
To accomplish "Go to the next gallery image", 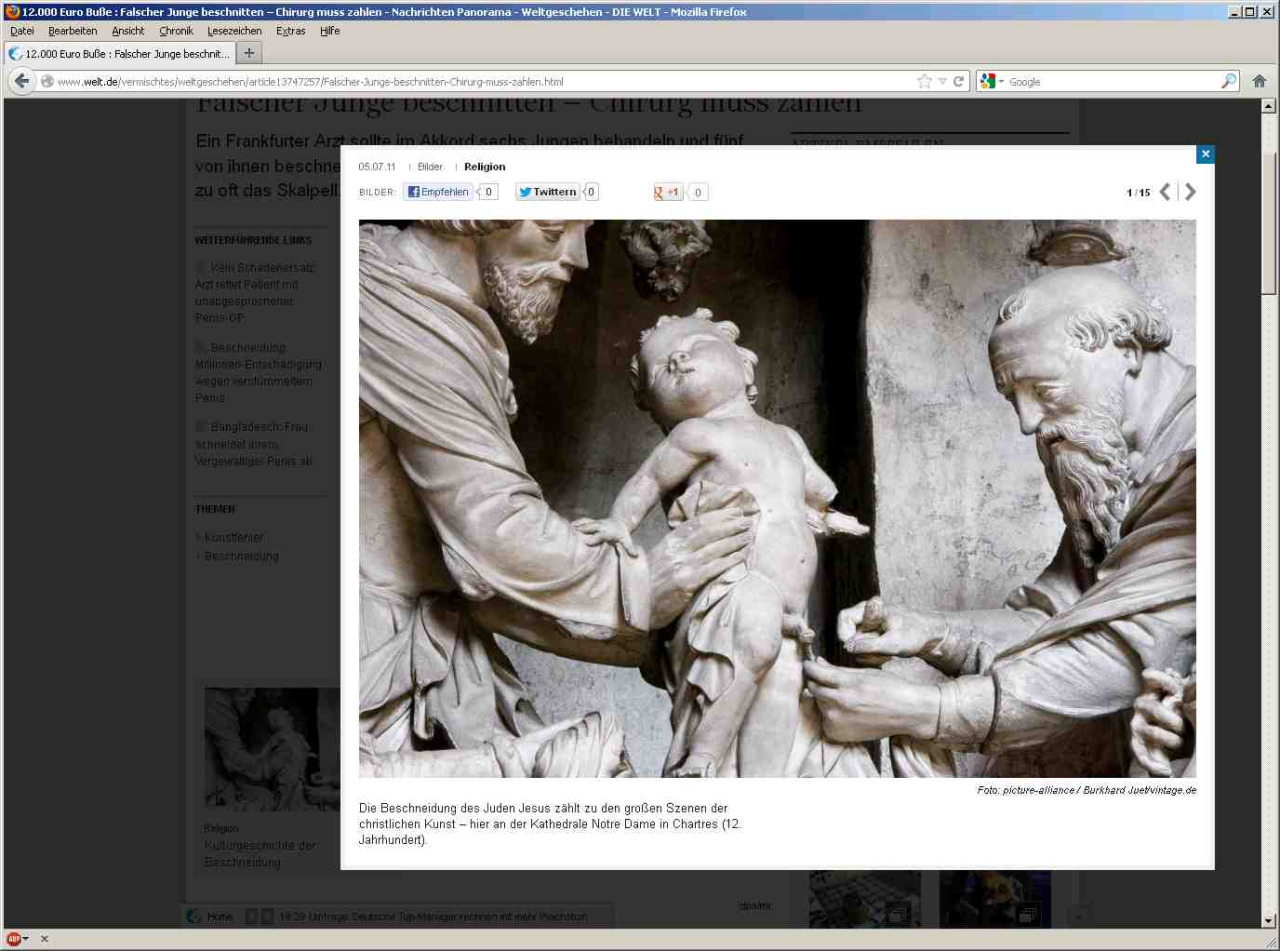I will click(1190, 192).
